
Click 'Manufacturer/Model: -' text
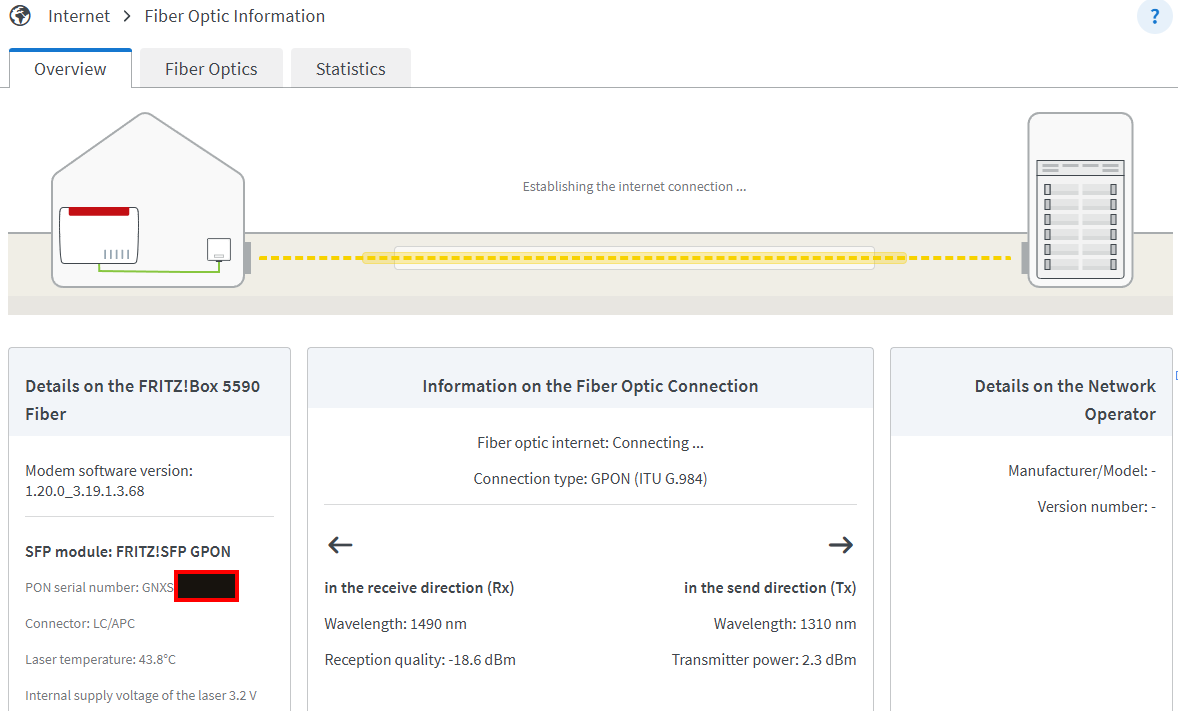pos(1082,470)
